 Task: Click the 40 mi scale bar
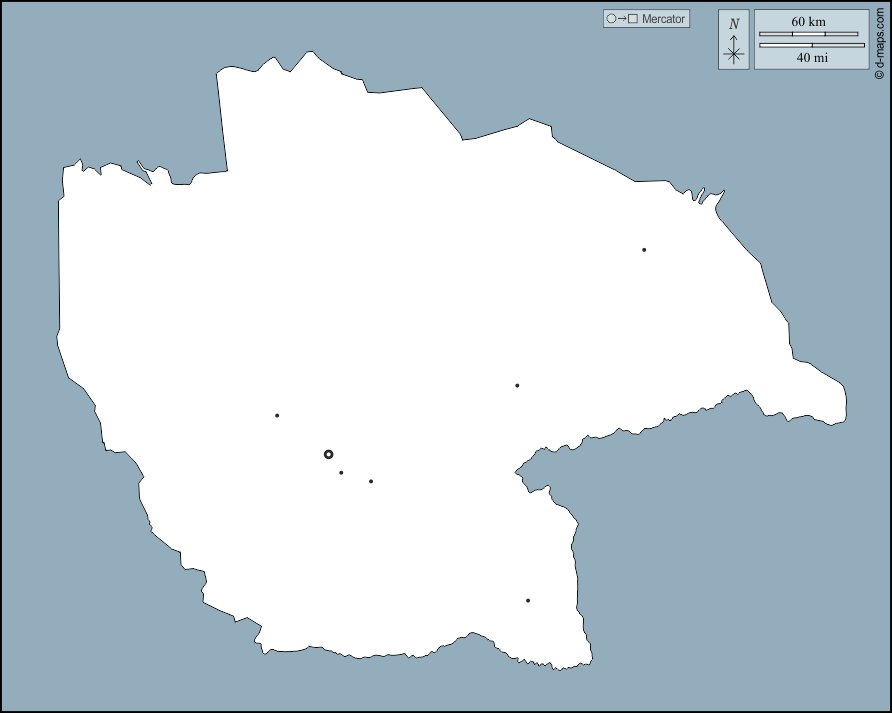click(811, 45)
